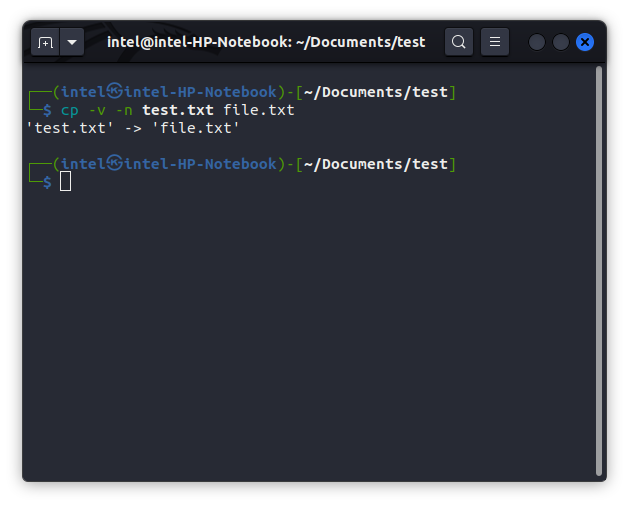This screenshot has height=506, width=629.
Task: Click the path in the first prompt
Action: 375,92
